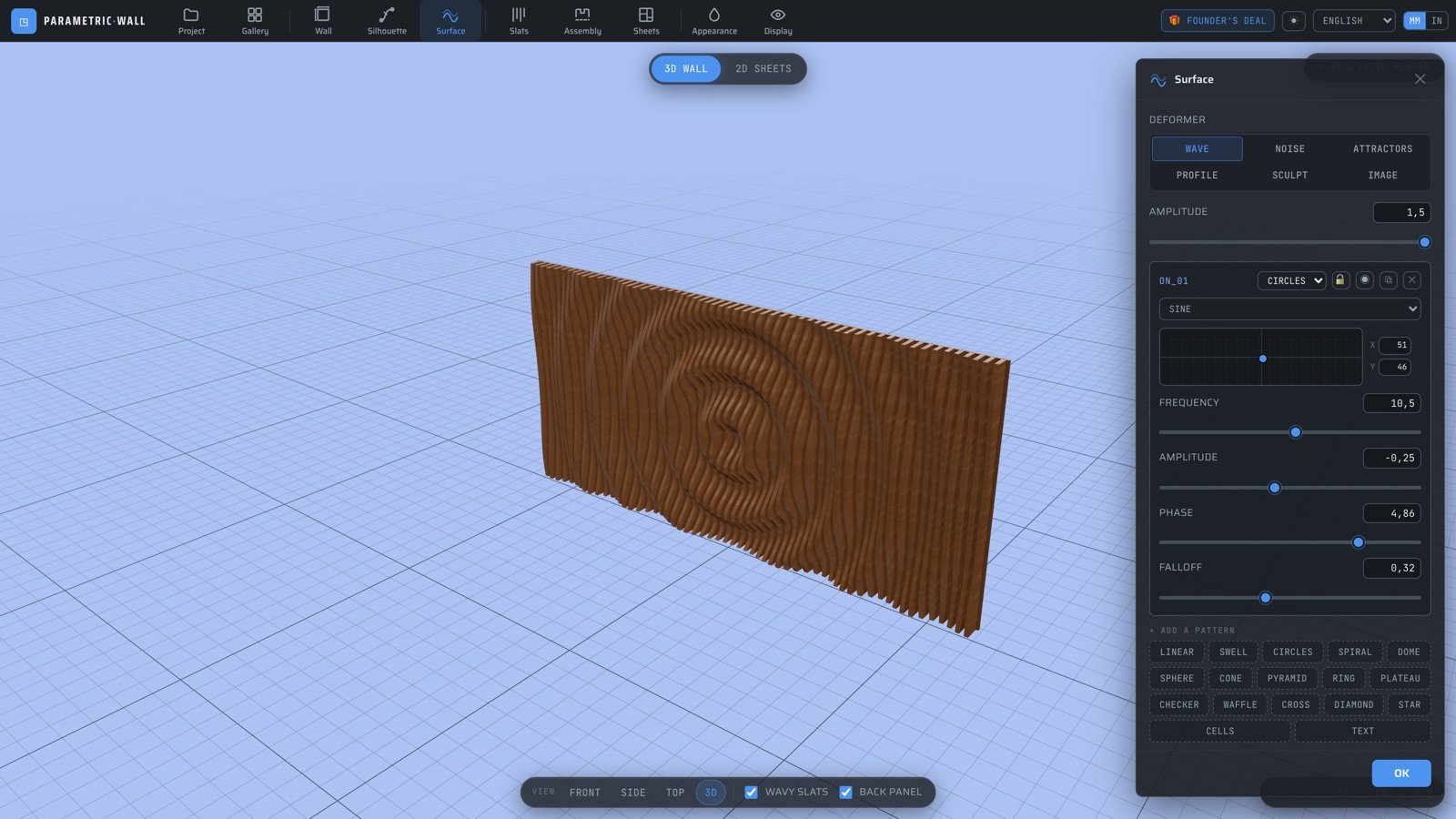
Task: Open the Project folder tool
Action: [191, 21]
